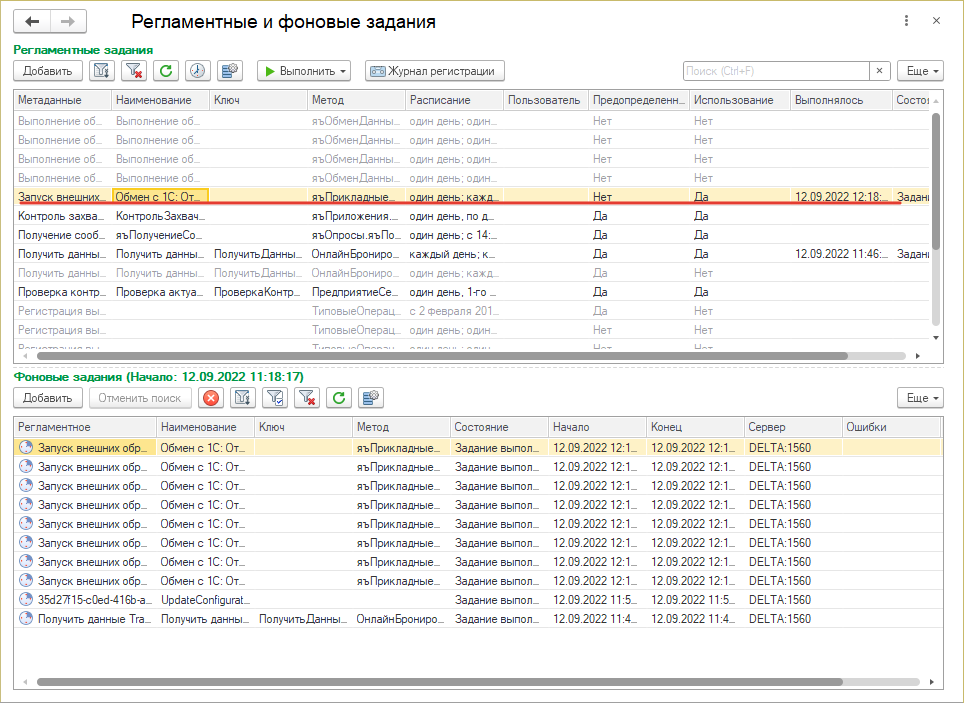Viewport: 964px width, 703px height.
Task: Click the Сервер column header
Action: click(x=791, y=427)
